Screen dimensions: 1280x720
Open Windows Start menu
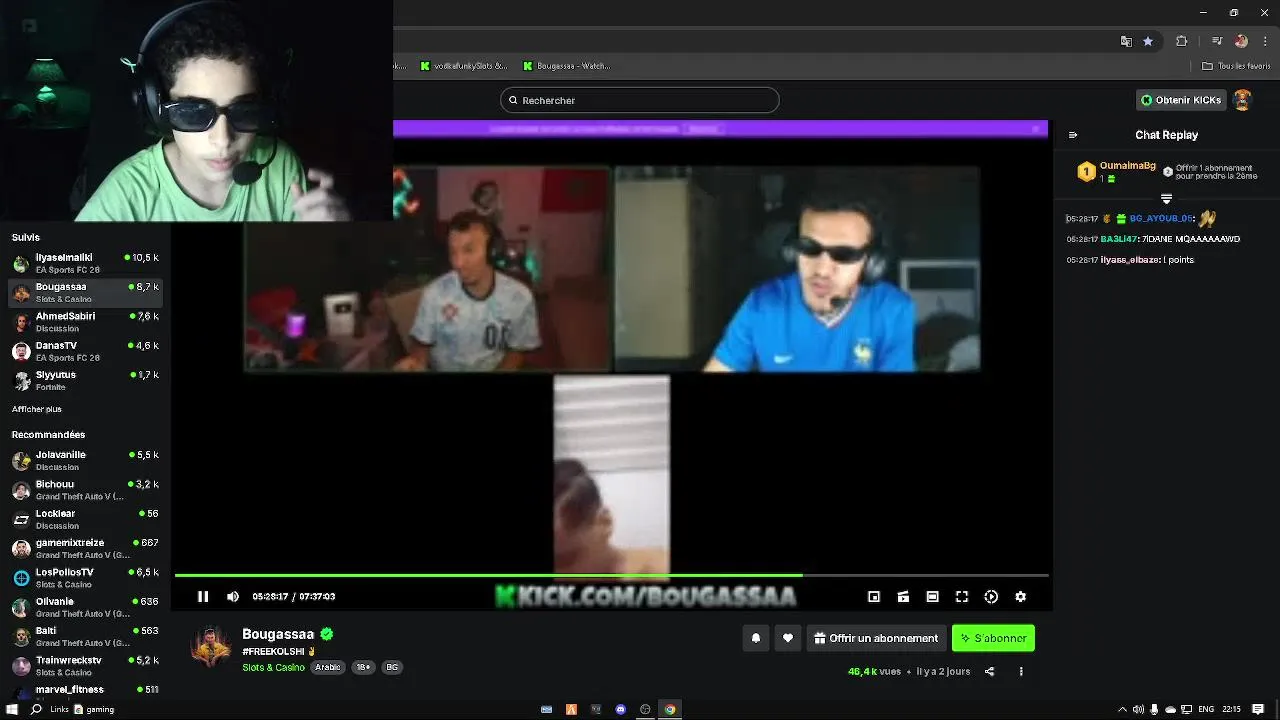12,709
